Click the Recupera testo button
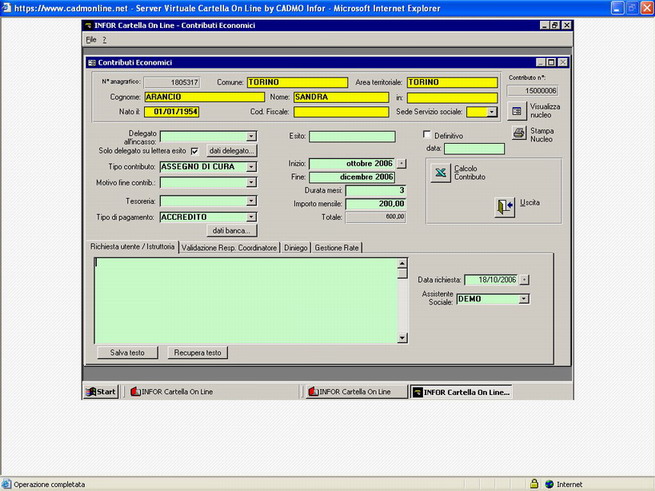 click(198, 353)
